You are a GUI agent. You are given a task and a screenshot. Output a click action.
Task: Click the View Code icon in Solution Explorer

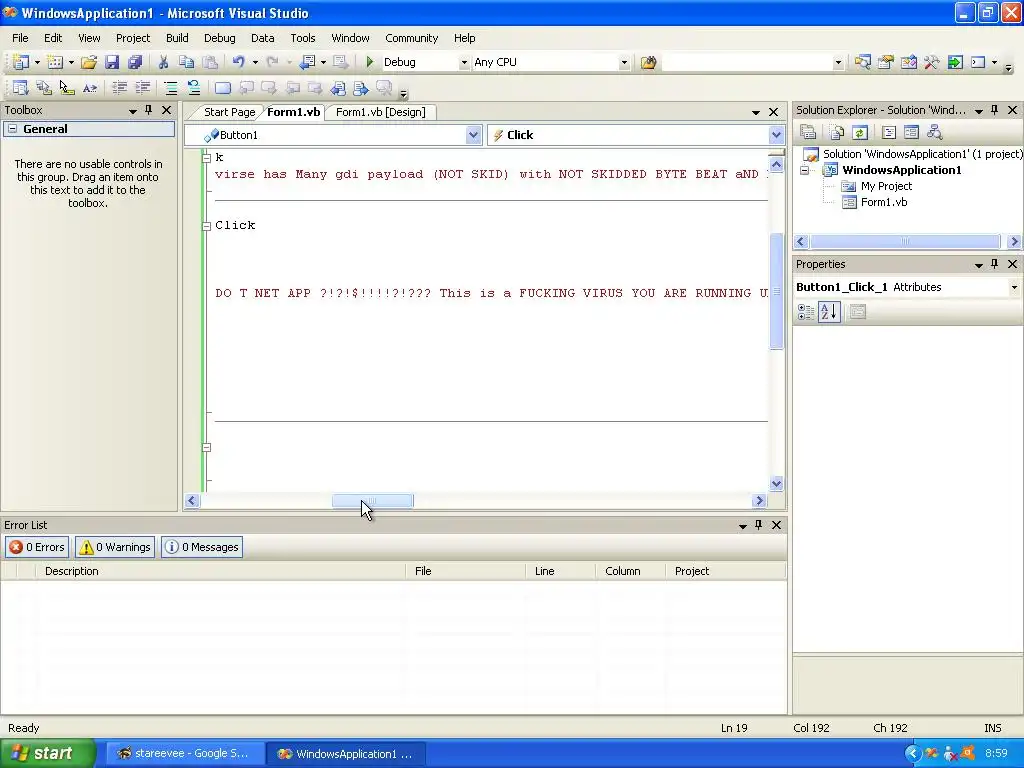(x=888, y=133)
